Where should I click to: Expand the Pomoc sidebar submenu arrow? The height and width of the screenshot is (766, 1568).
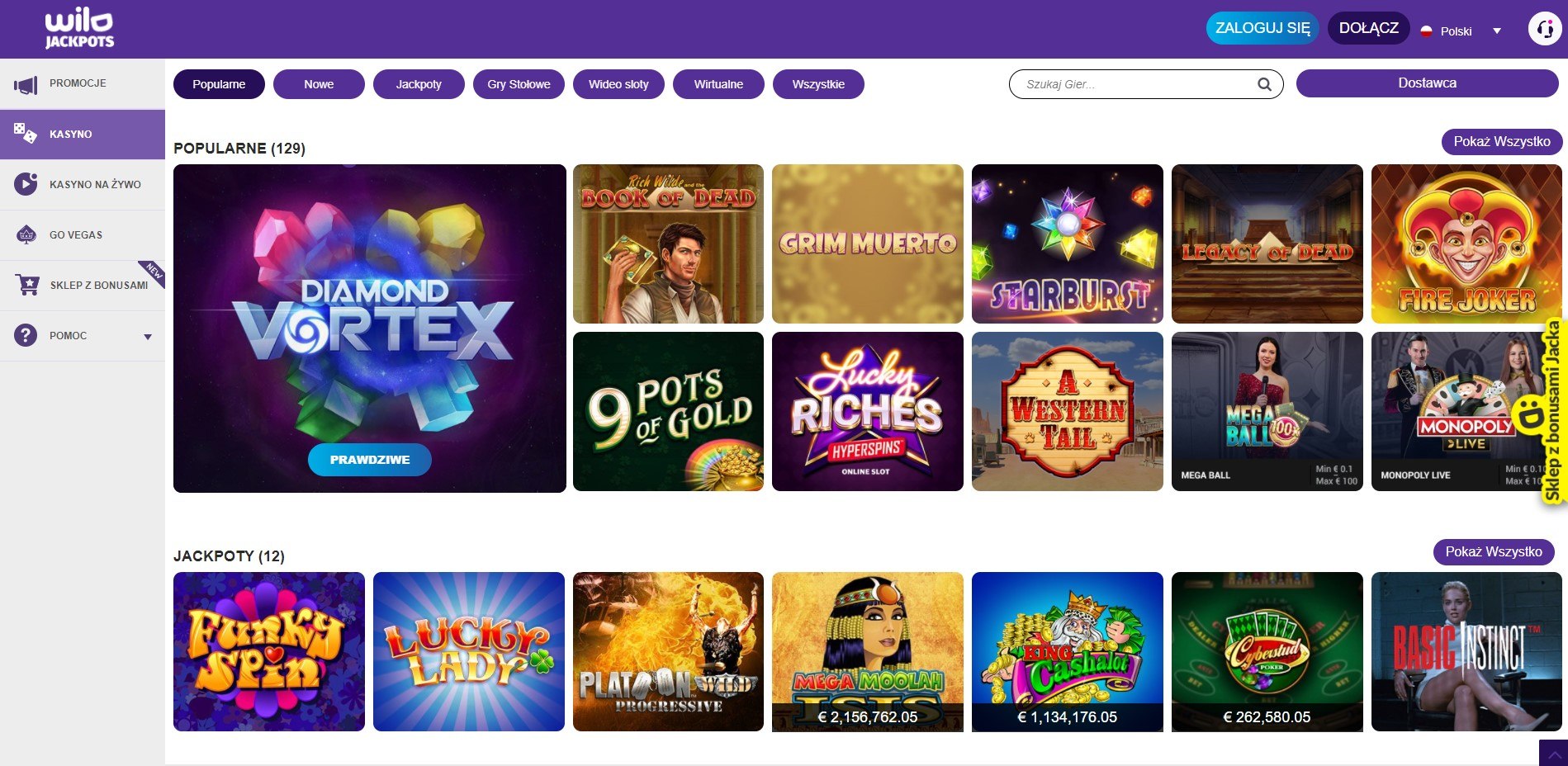(x=148, y=337)
